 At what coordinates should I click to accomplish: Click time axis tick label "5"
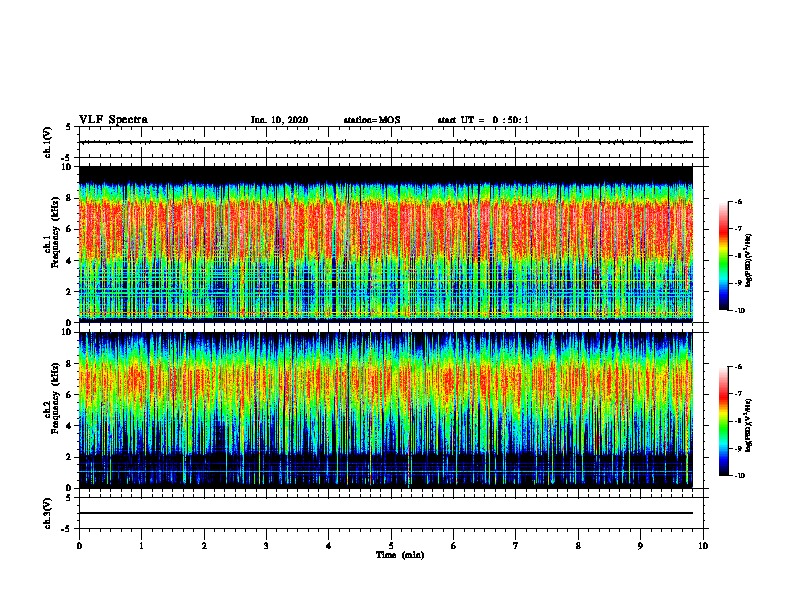click(391, 546)
